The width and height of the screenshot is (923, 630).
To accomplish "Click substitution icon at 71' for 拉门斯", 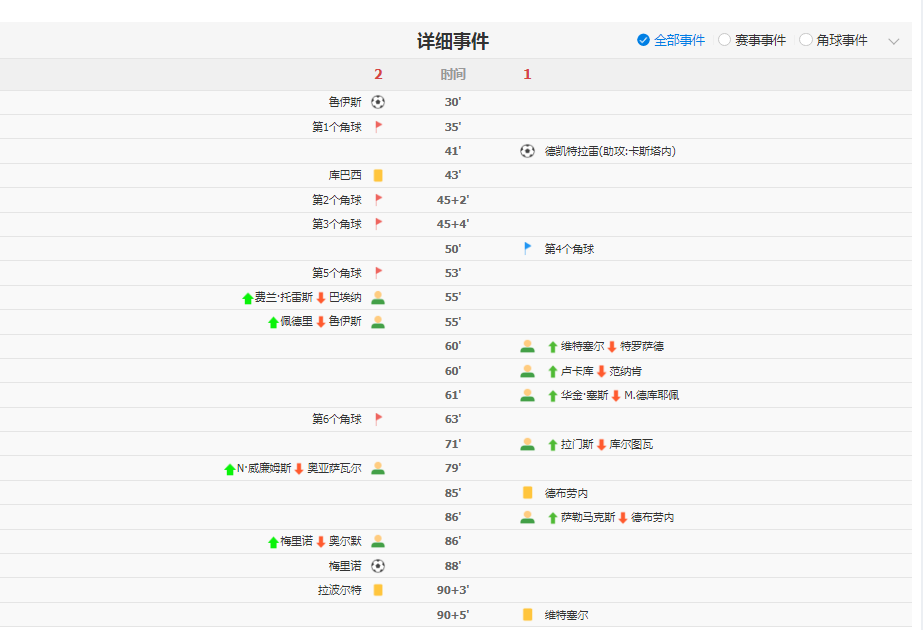I will click(x=527, y=444).
